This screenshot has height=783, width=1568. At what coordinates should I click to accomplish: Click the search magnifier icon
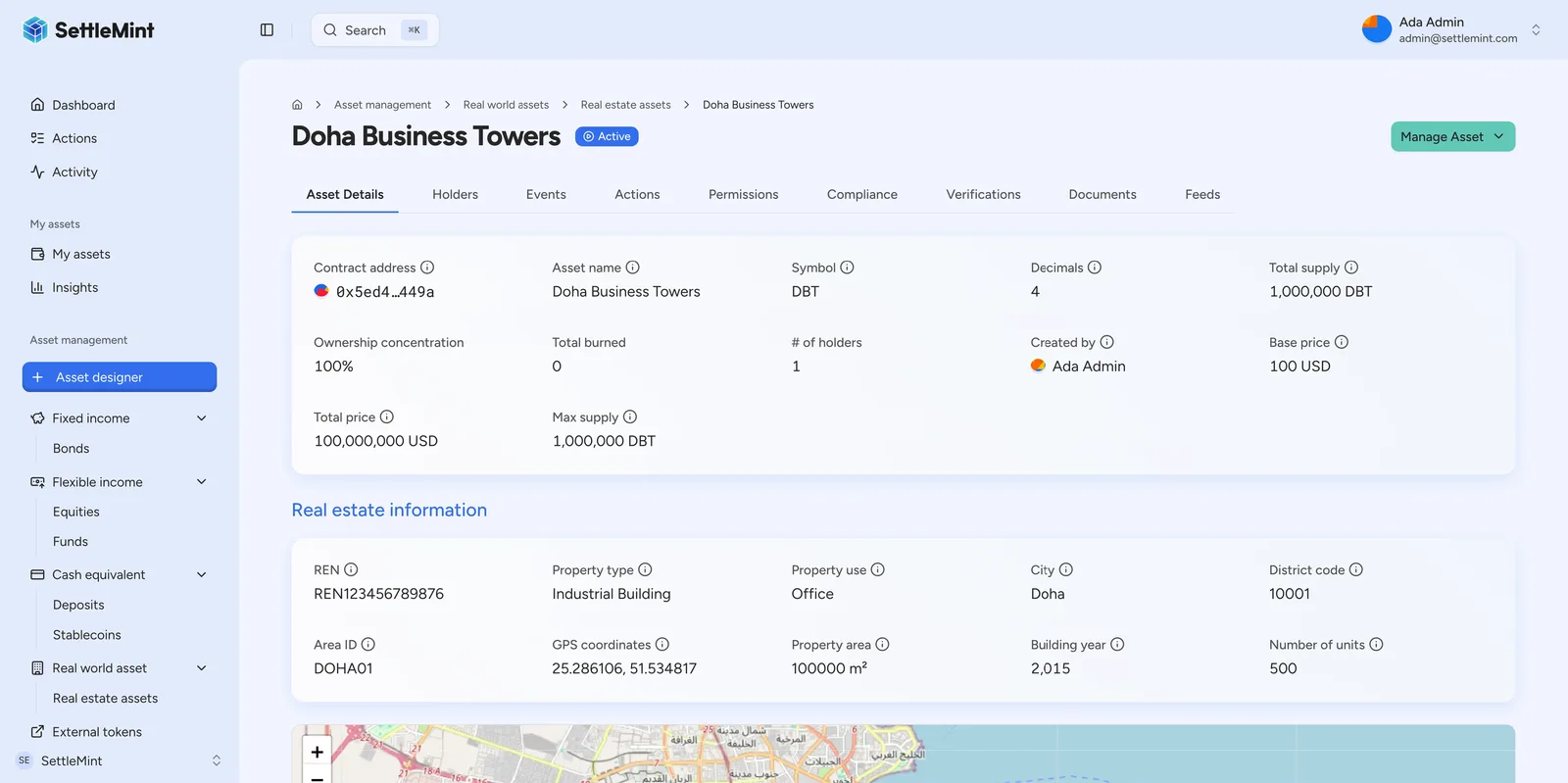point(330,30)
